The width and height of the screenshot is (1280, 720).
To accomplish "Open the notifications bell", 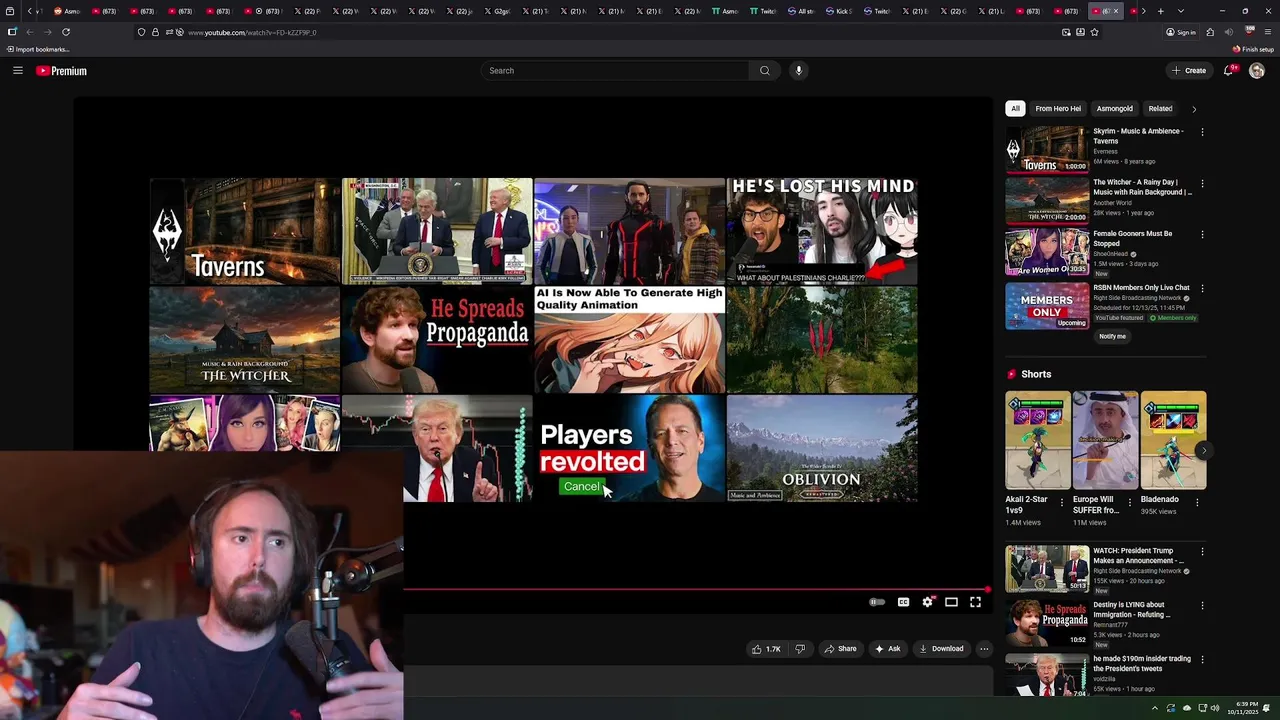I will (x=1229, y=70).
